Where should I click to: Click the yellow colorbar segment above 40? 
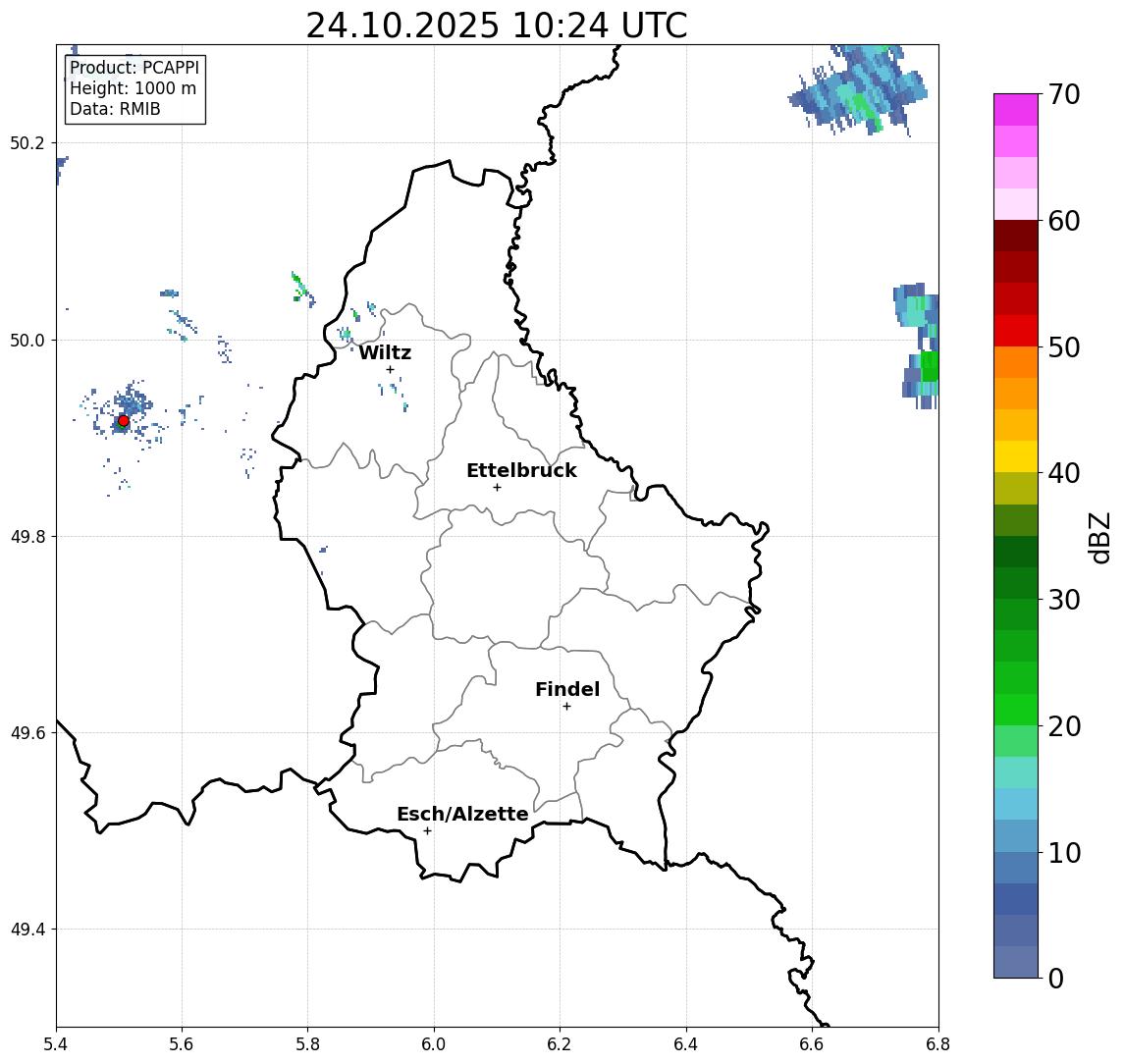tap(1016, 456)
